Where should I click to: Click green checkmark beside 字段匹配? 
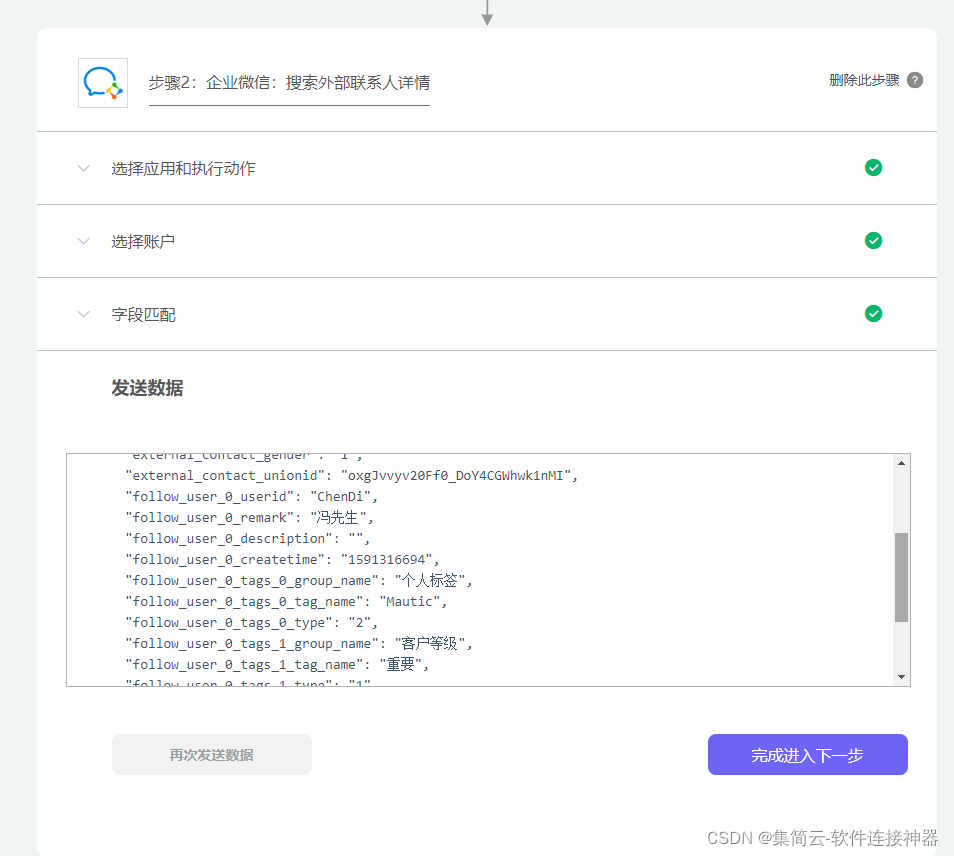(x=873, y=313)
